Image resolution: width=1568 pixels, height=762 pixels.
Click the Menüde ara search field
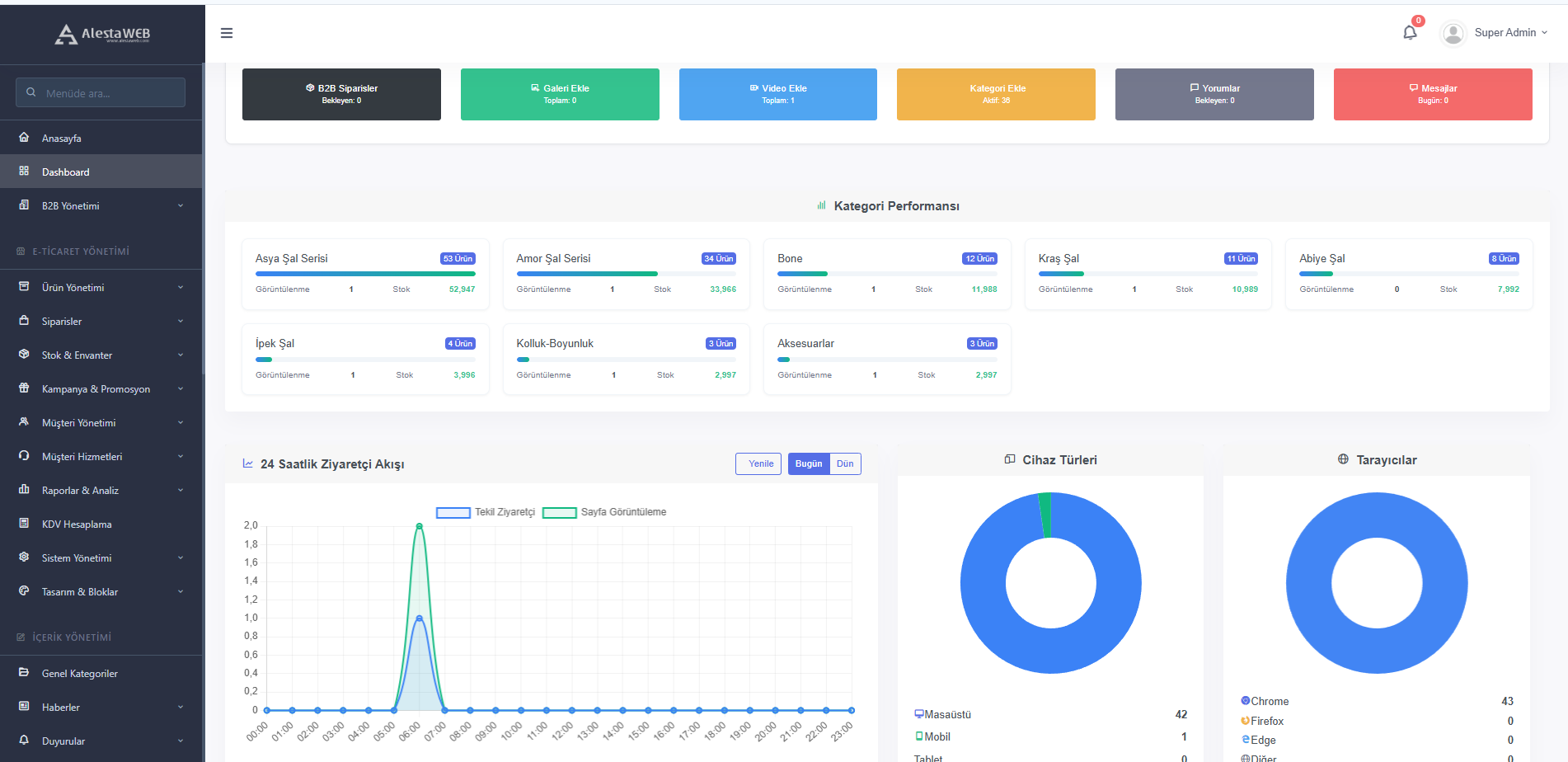101,92
